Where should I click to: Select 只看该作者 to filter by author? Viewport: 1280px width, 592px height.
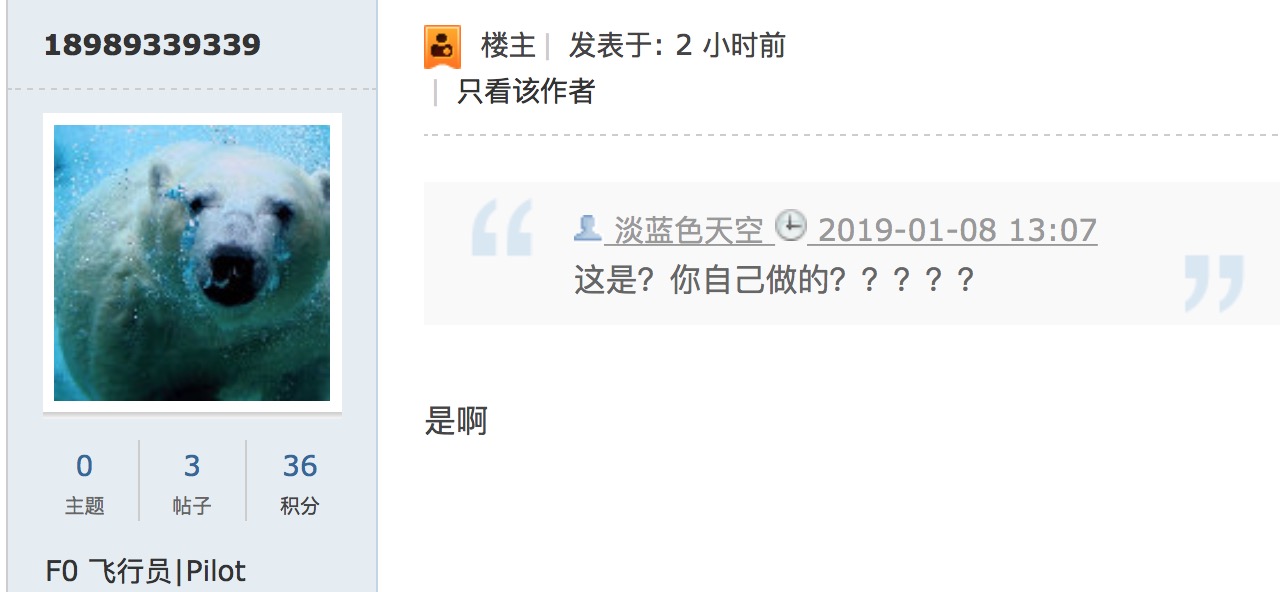point(526,92)
